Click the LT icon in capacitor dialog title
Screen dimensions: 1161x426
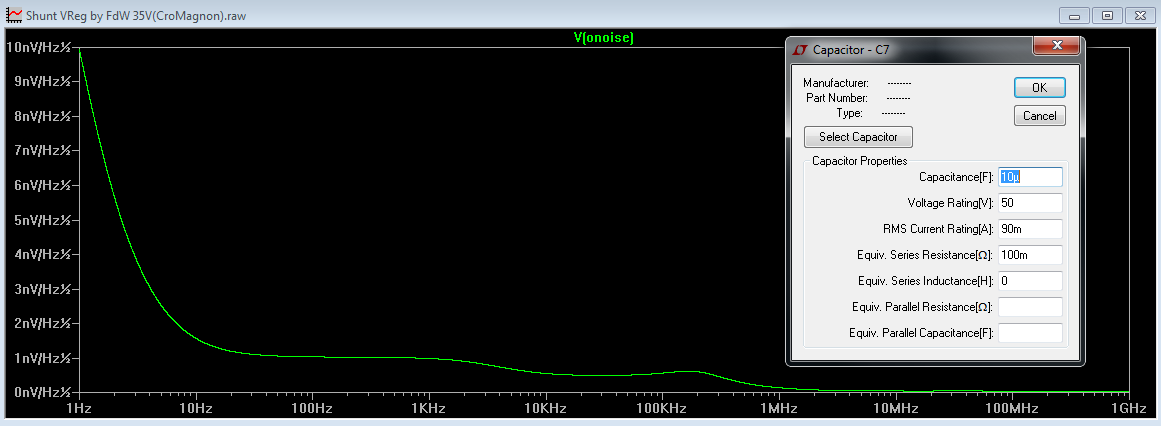pos(800,50)
